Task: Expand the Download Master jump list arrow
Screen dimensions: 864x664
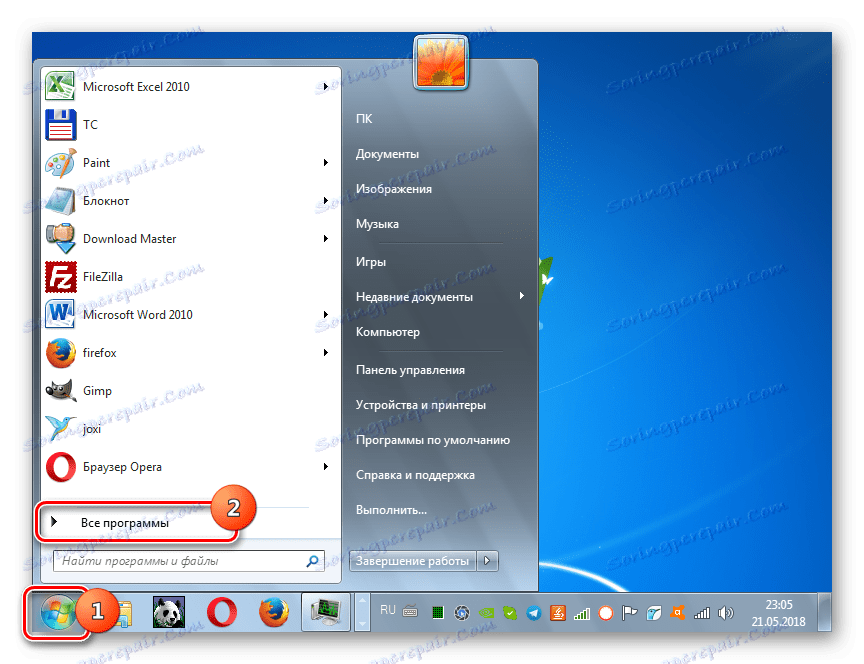Action: (x=326, y=239)
